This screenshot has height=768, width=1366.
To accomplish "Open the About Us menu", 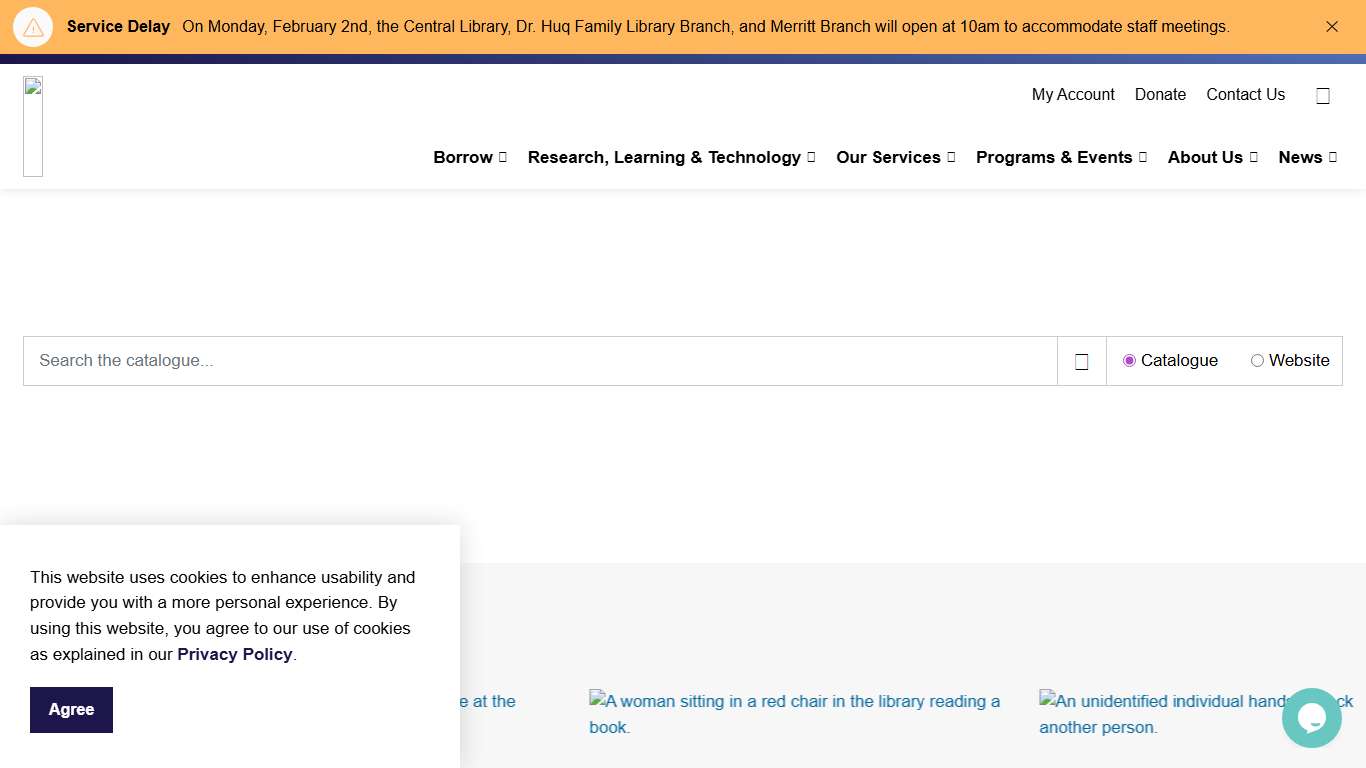I will (x=1212, y=157).
